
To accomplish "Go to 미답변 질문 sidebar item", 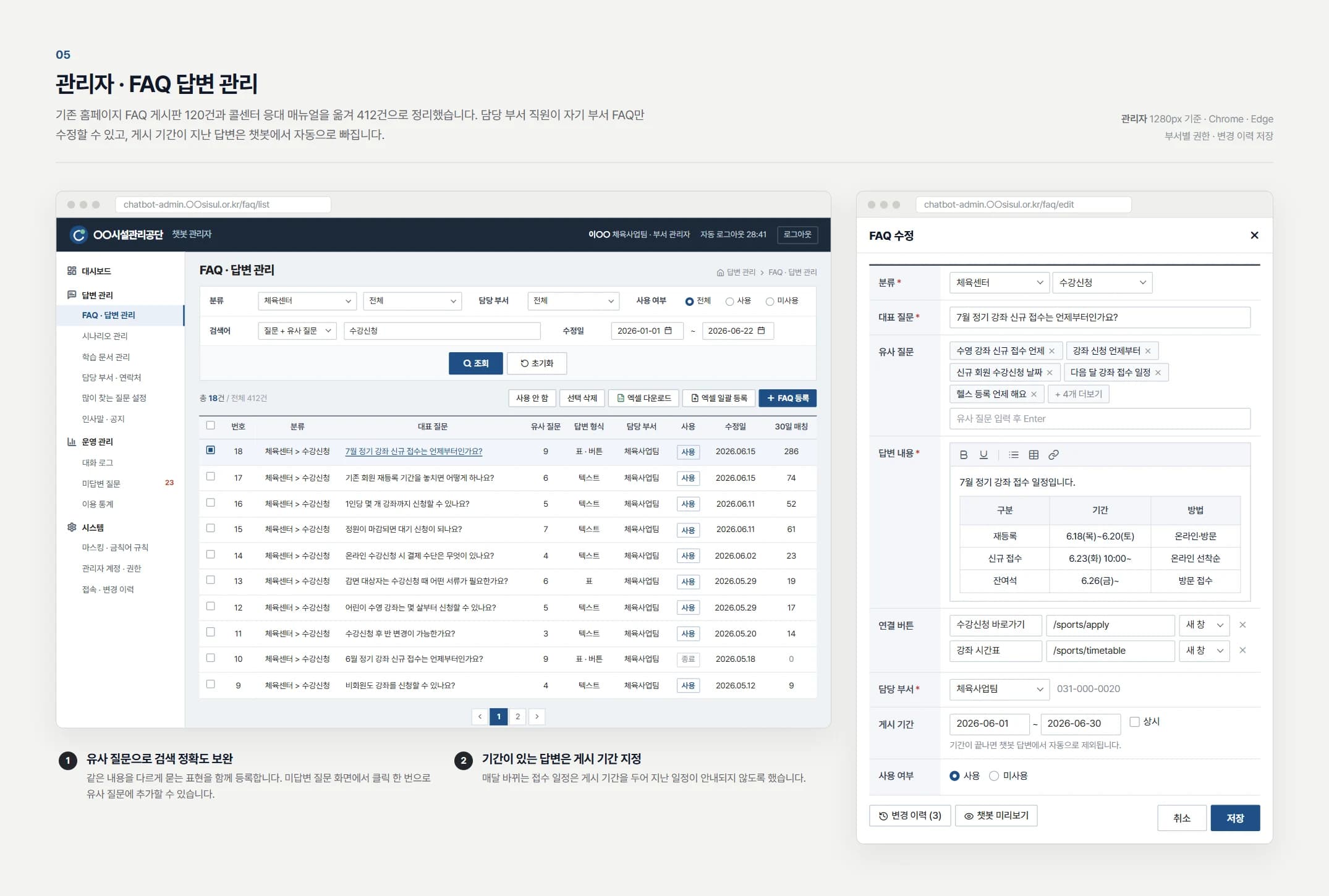I will click(101, 483).
